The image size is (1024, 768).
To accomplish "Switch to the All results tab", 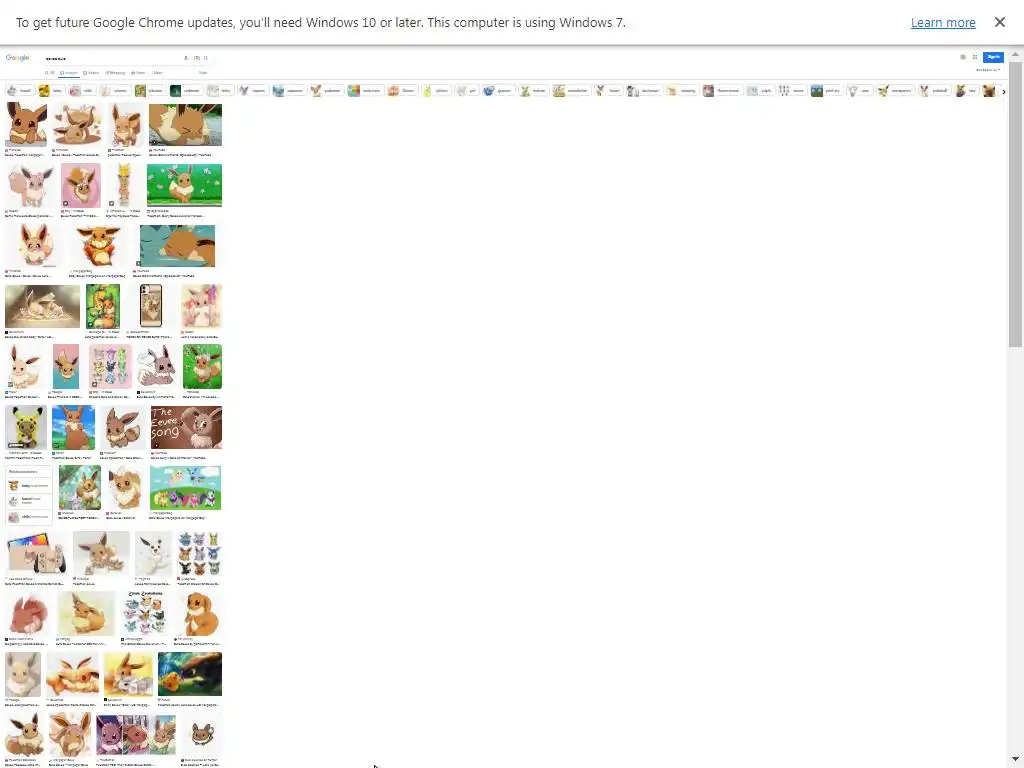I will (x=50, y=72).
